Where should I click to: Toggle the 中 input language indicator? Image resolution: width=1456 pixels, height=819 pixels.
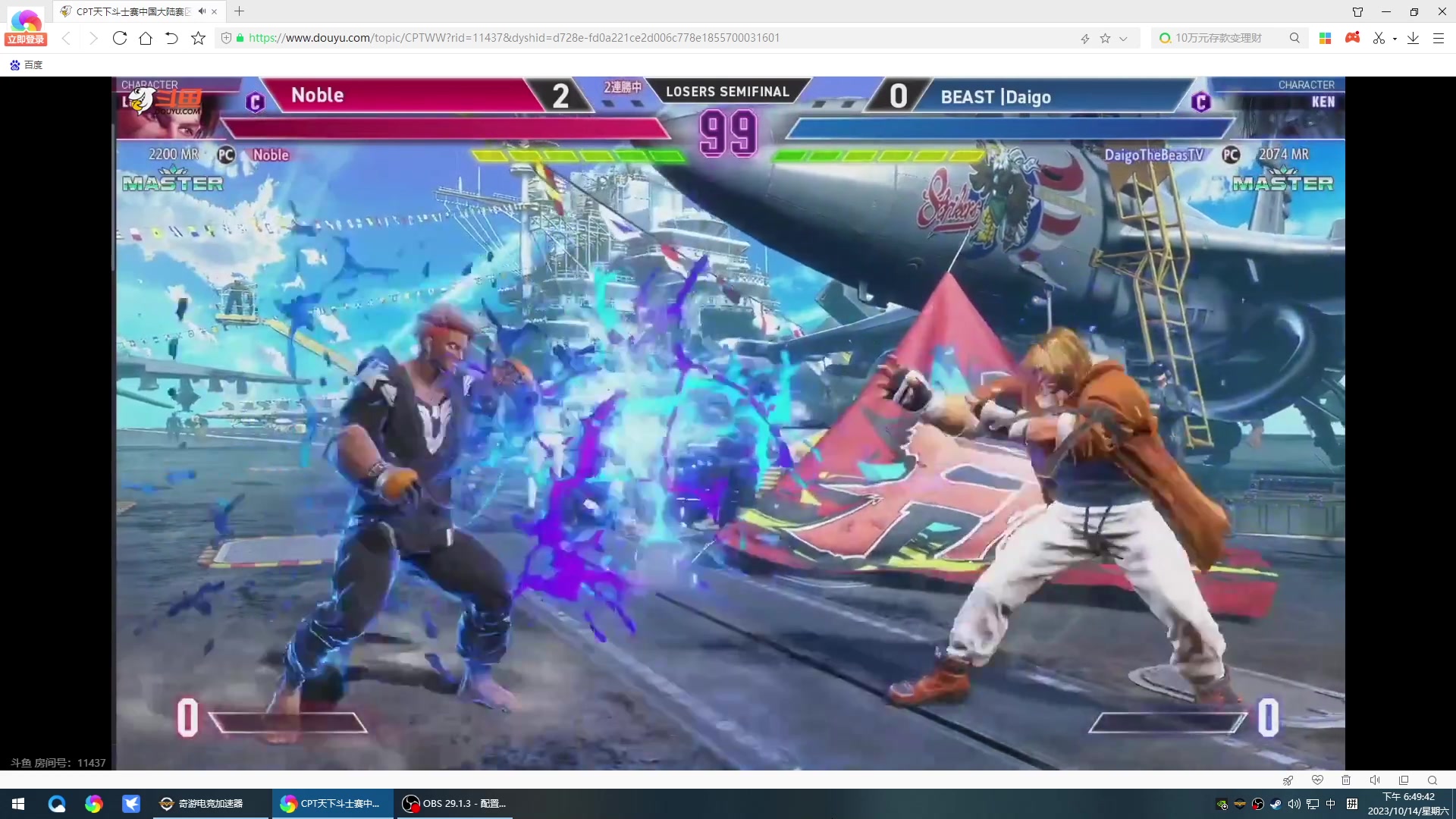1331,804
